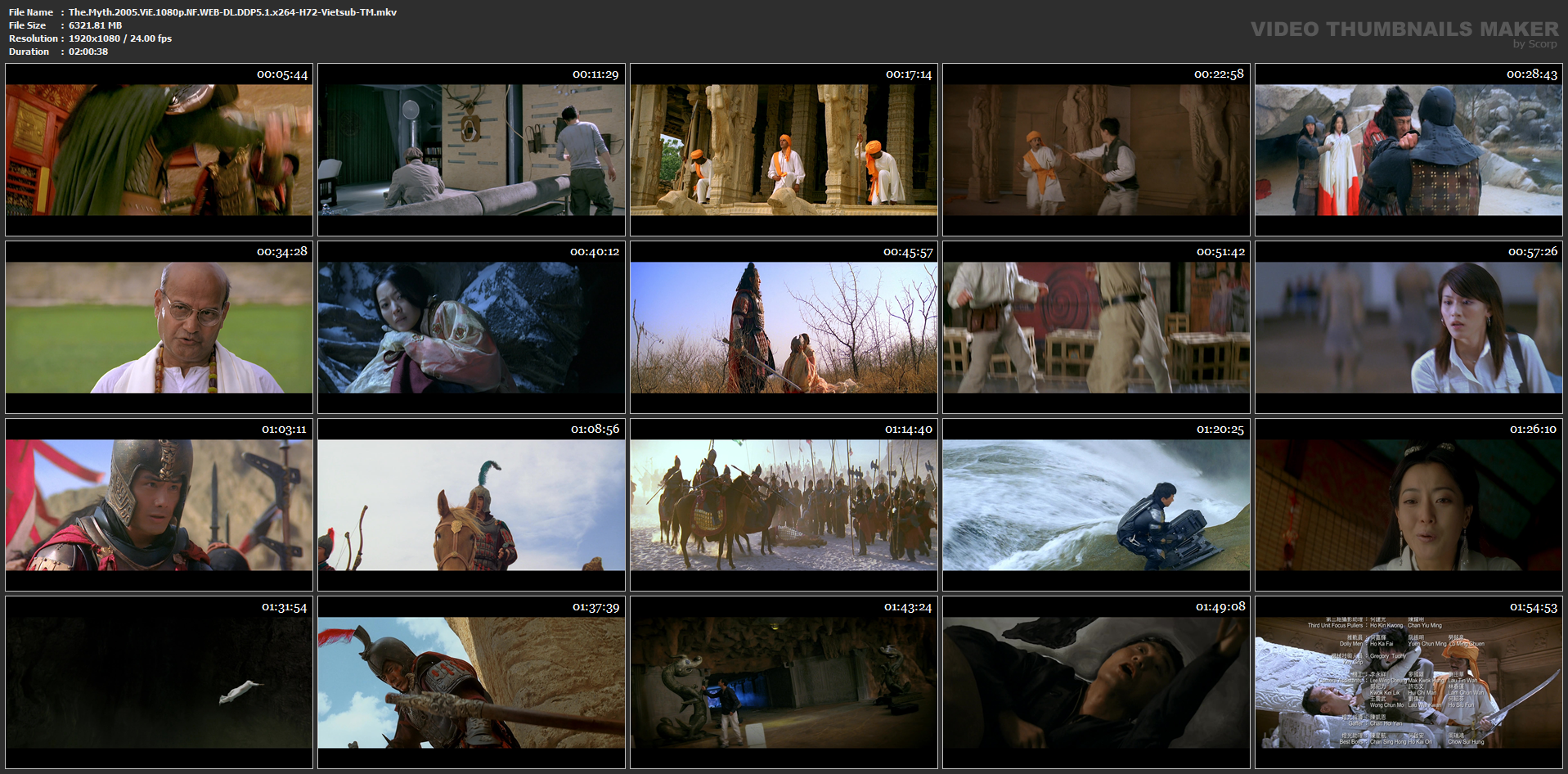Click the 01:54:53 end credits thumbnail
Viewport: 1568px width, 774px height.
click(1409, 682)
